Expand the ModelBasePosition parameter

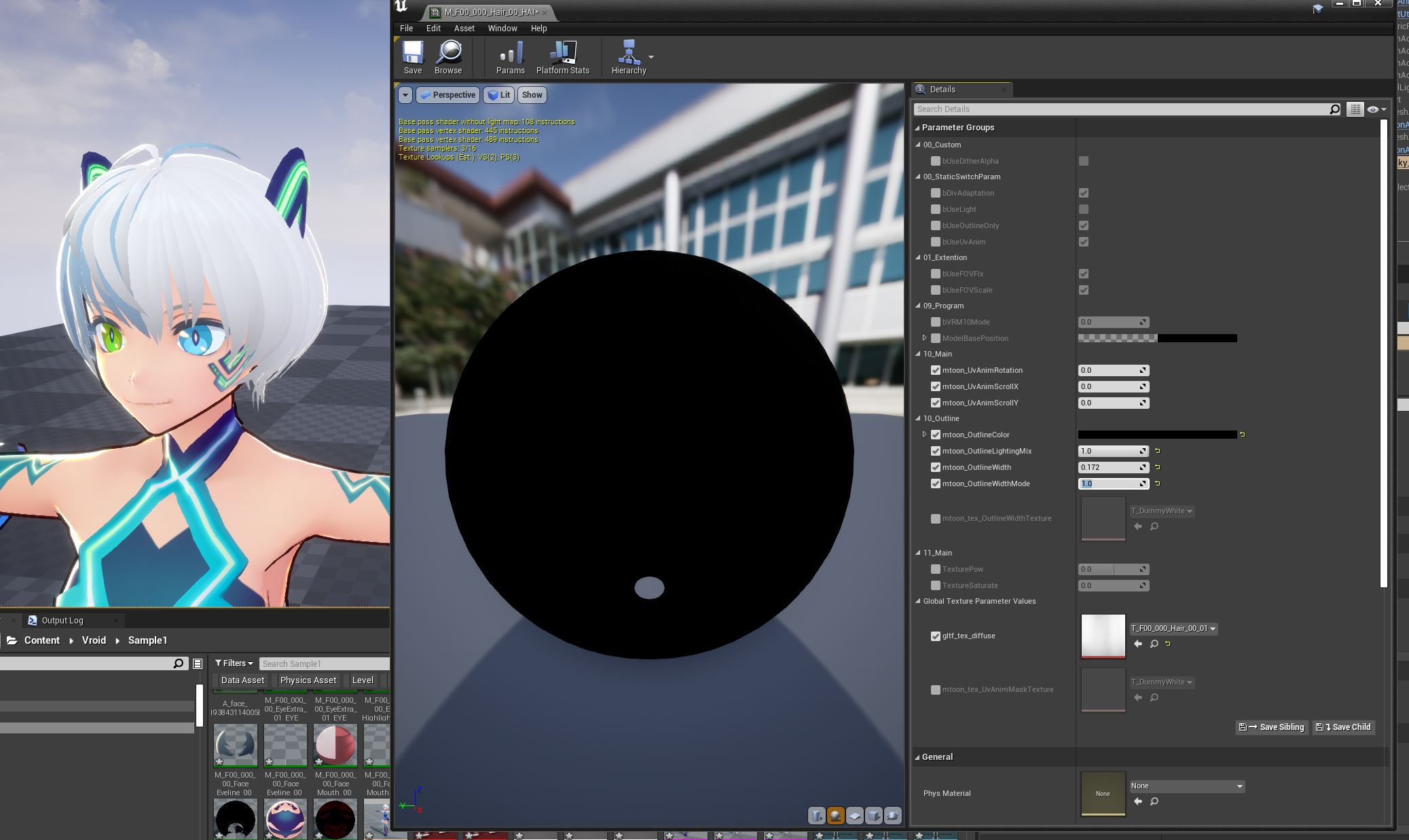tap(924, 338)
